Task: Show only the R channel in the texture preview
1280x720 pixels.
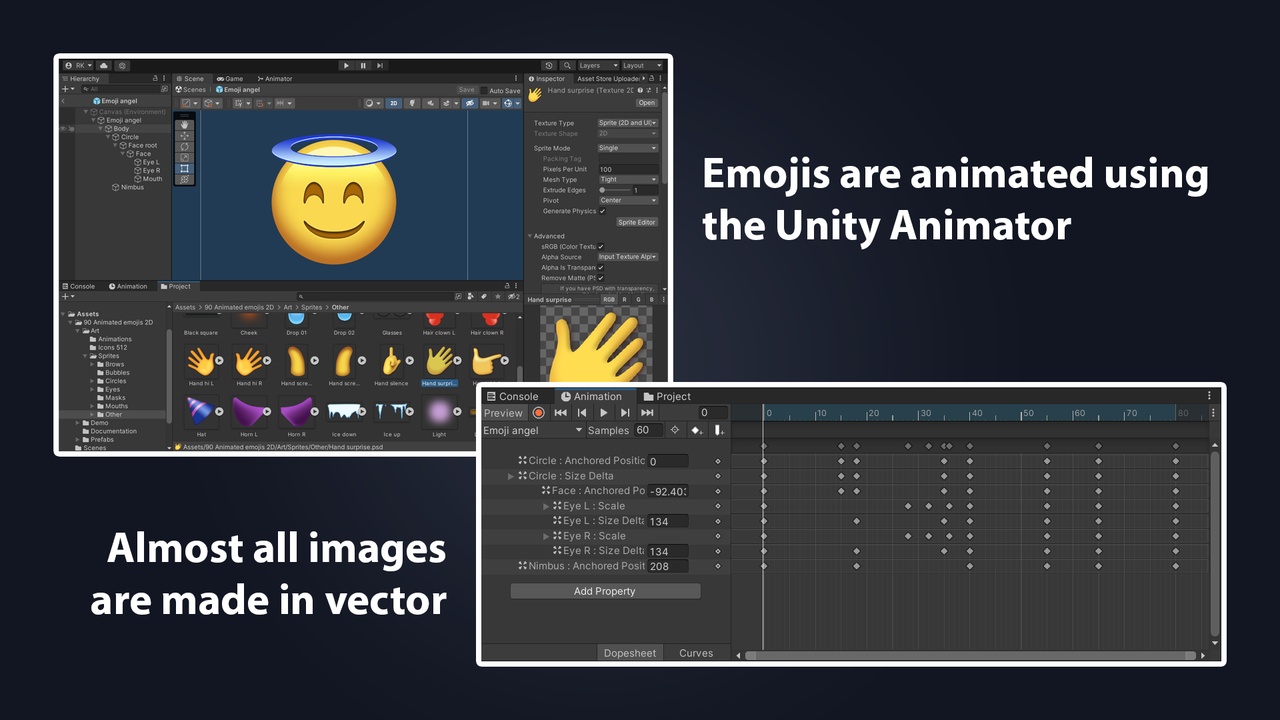Action: [625, 299]
